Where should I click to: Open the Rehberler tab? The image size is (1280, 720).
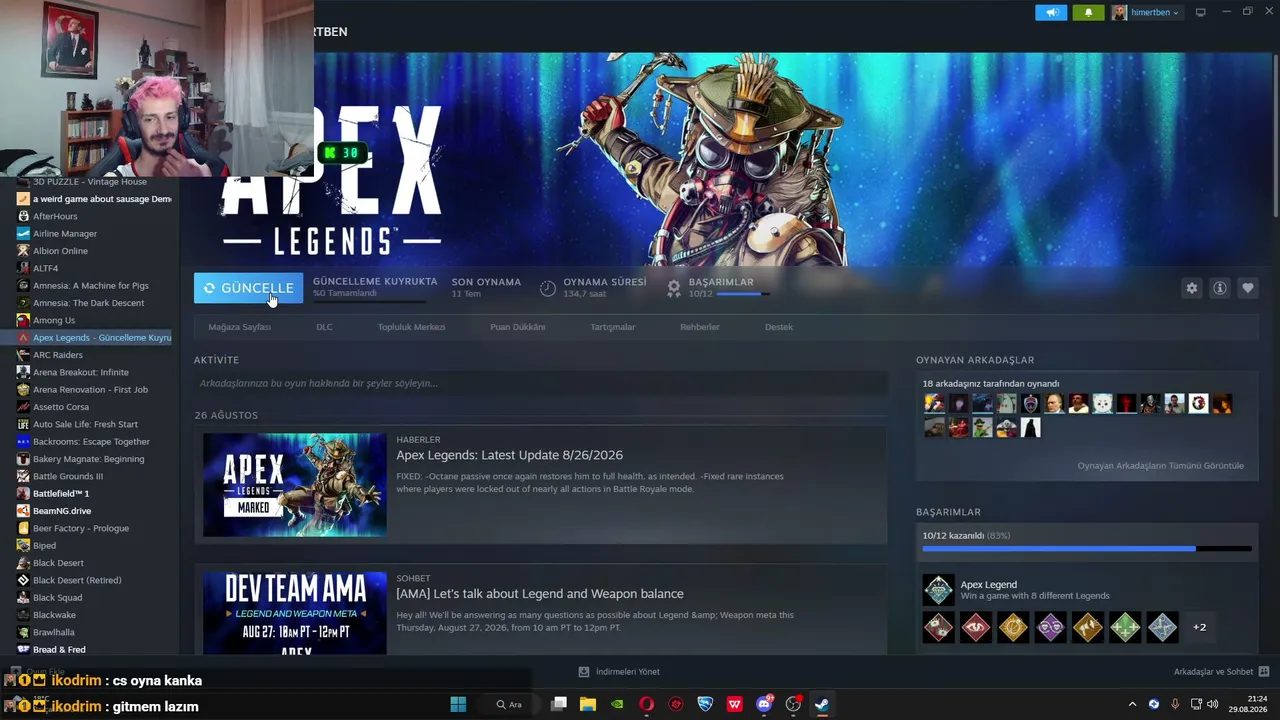click(x=700, y=327)
